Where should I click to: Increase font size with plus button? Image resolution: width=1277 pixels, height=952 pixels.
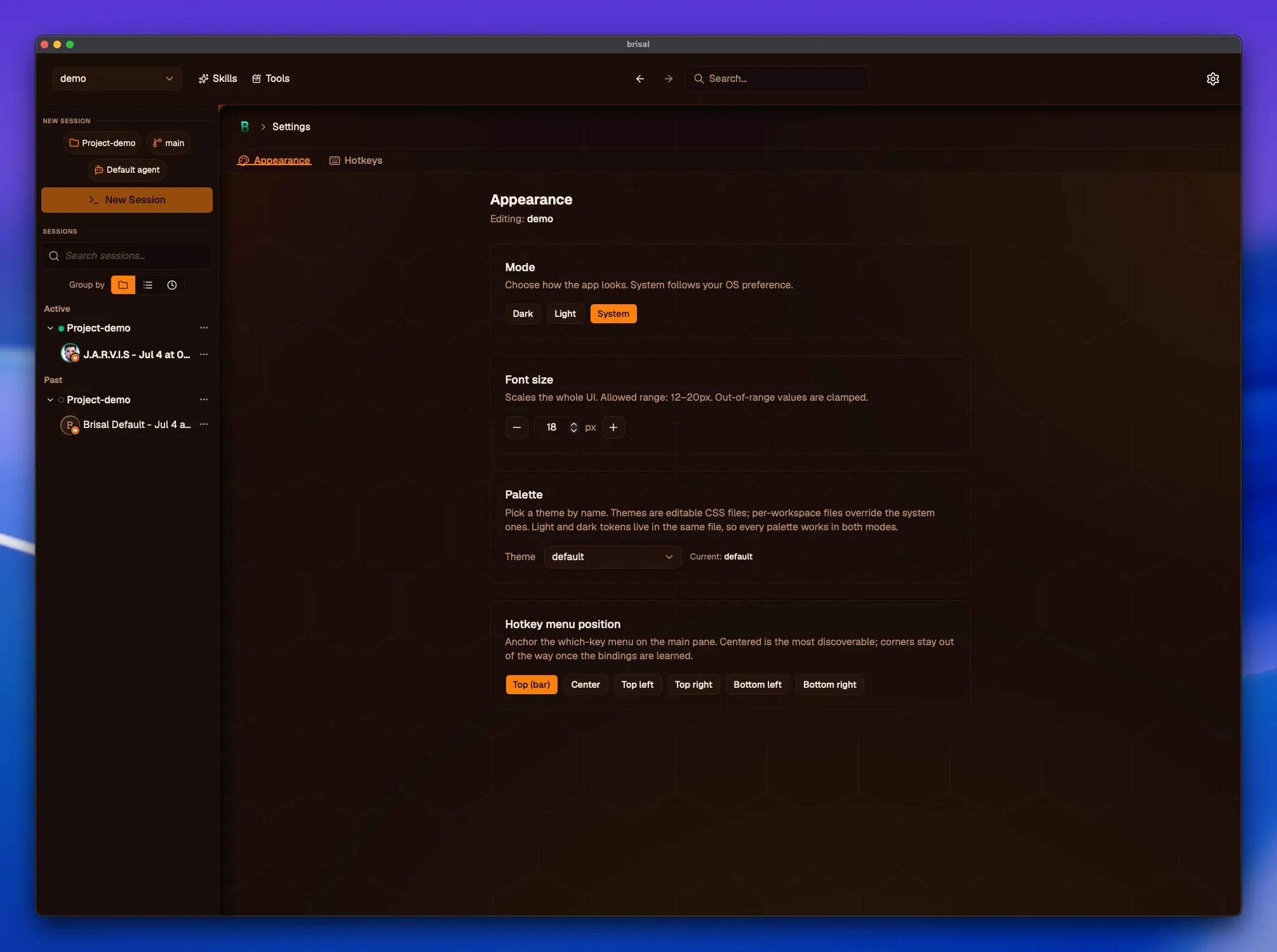(x=613, y=427)
